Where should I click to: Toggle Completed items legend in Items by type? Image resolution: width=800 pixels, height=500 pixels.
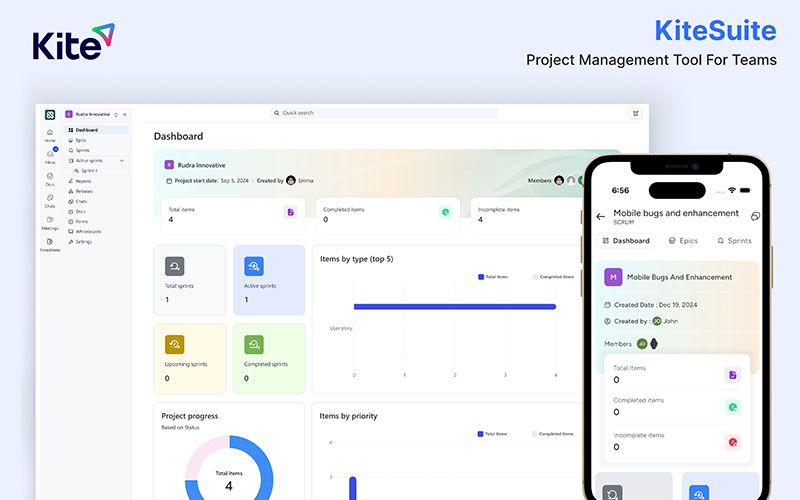(x=553, y=277)
